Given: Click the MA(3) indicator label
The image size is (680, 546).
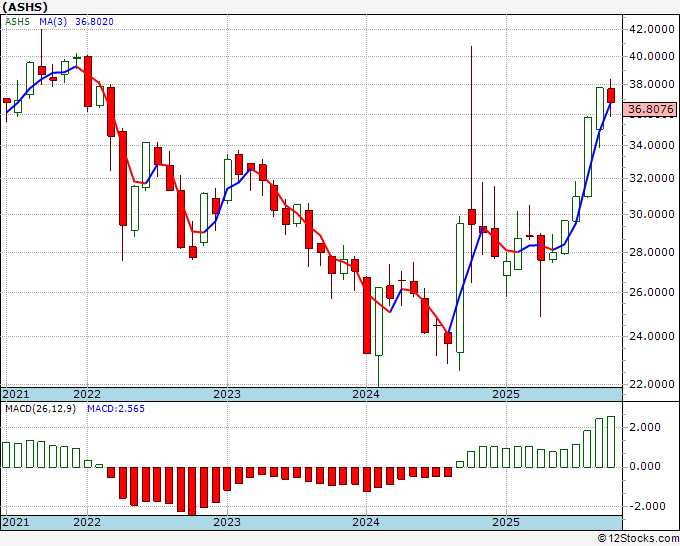Looking at the screenshot, I should (53, 22).
